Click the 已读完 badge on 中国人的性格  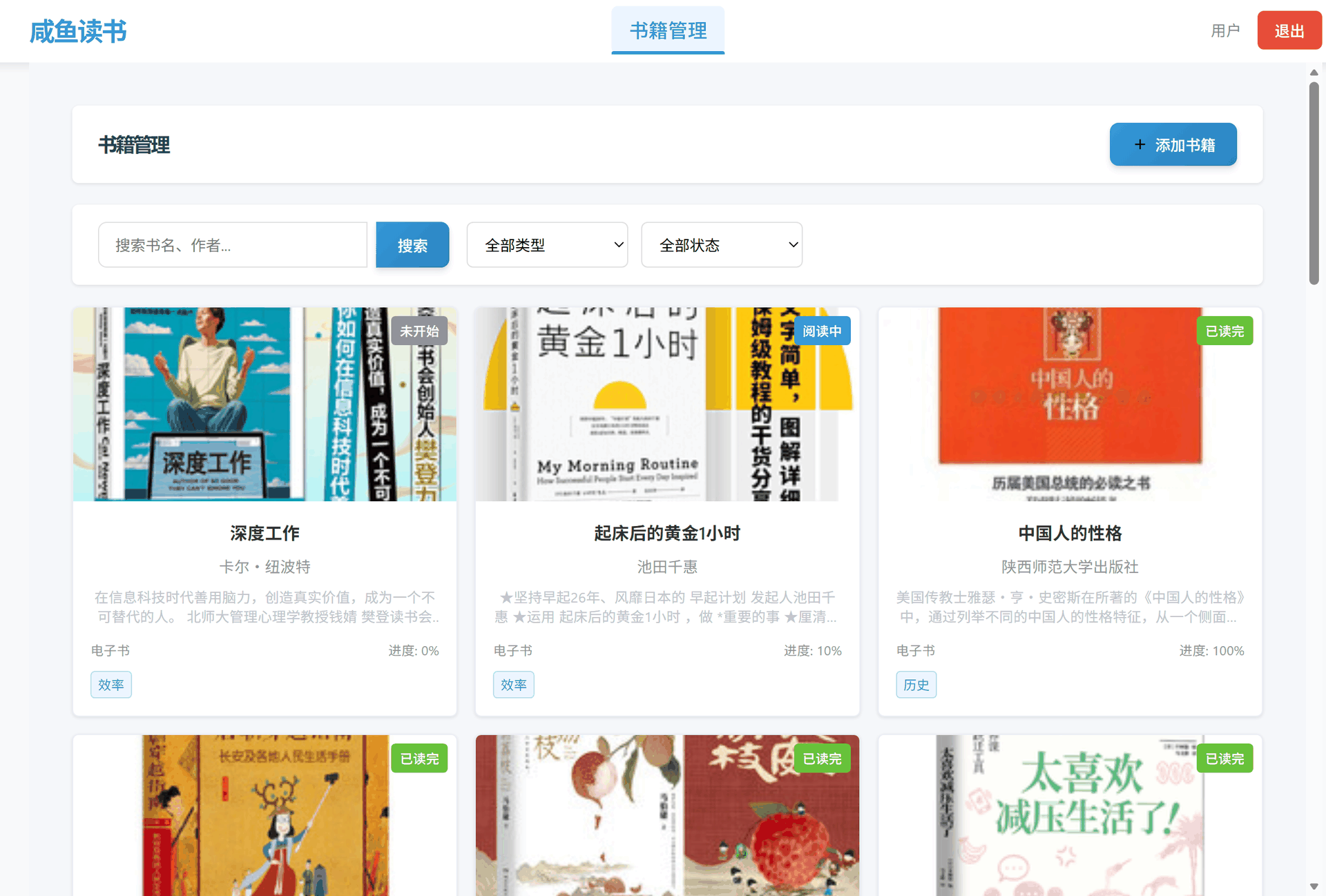tap(1224, 331)
